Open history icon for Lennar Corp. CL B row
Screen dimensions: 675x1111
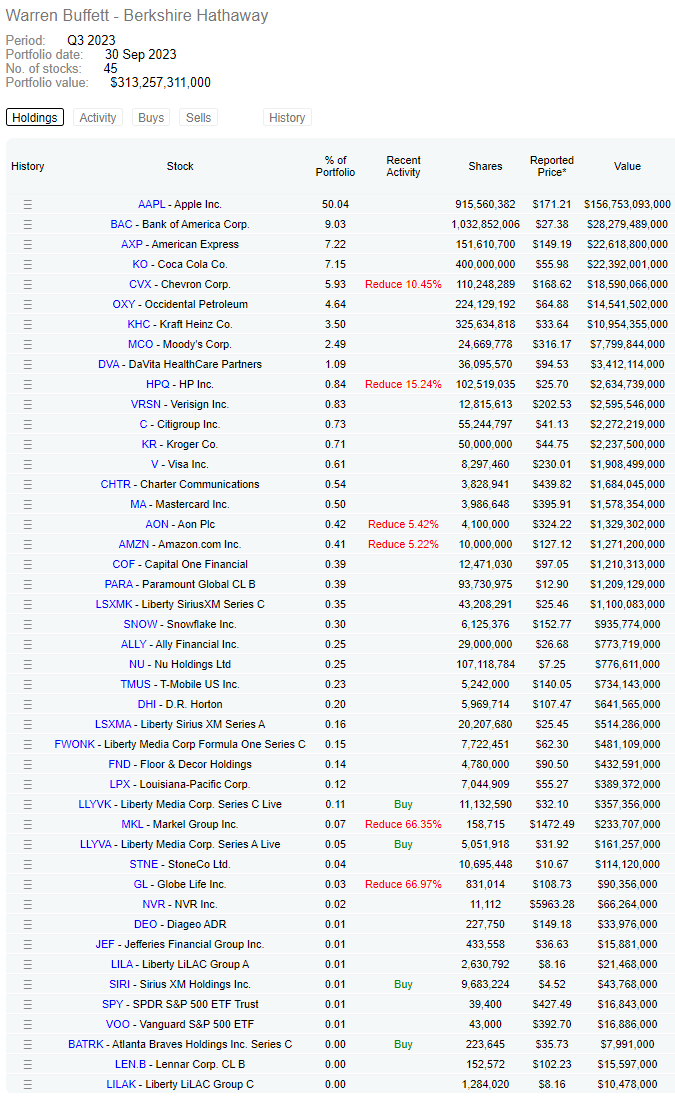pyautogui.click(x=28, y=1065)
